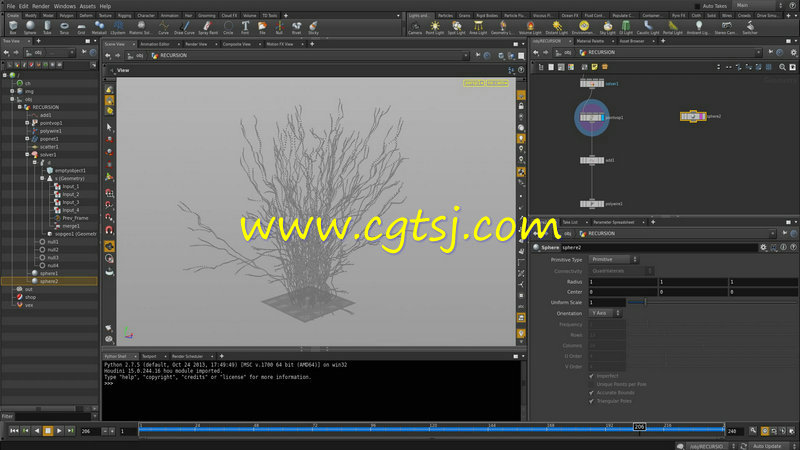800x450 pixels.
Task: Open the Material Palette tab
Action: click(590, 41)
